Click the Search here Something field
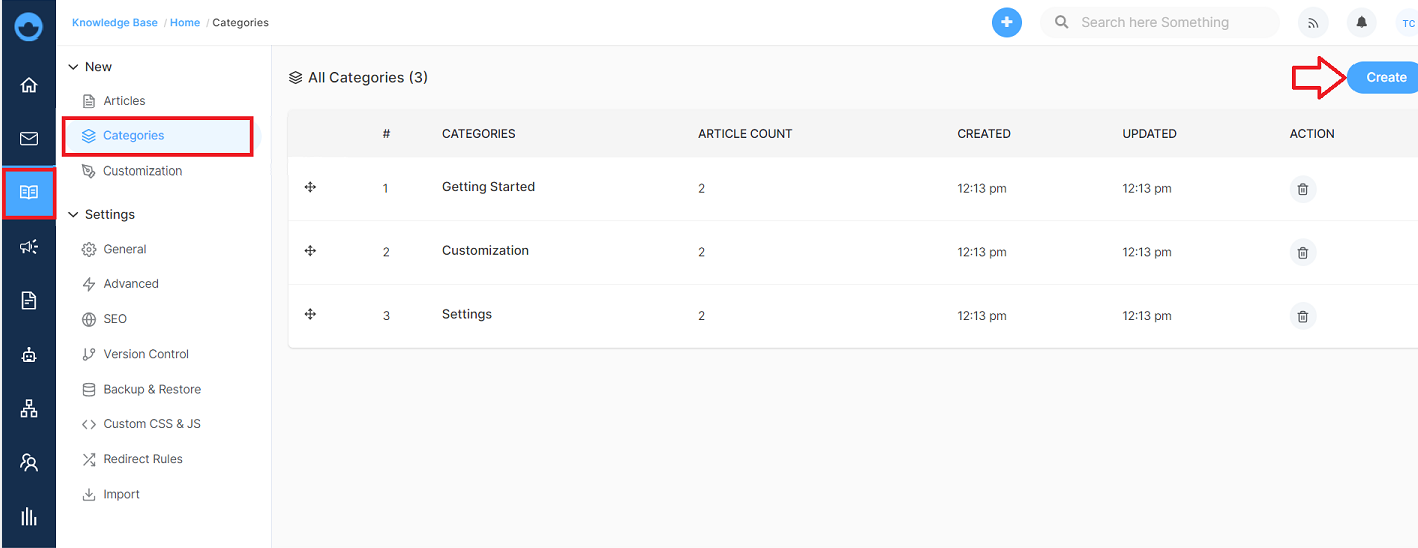Image resolution: width=1418 pixels, height=548 pixels. (1160, 22)
